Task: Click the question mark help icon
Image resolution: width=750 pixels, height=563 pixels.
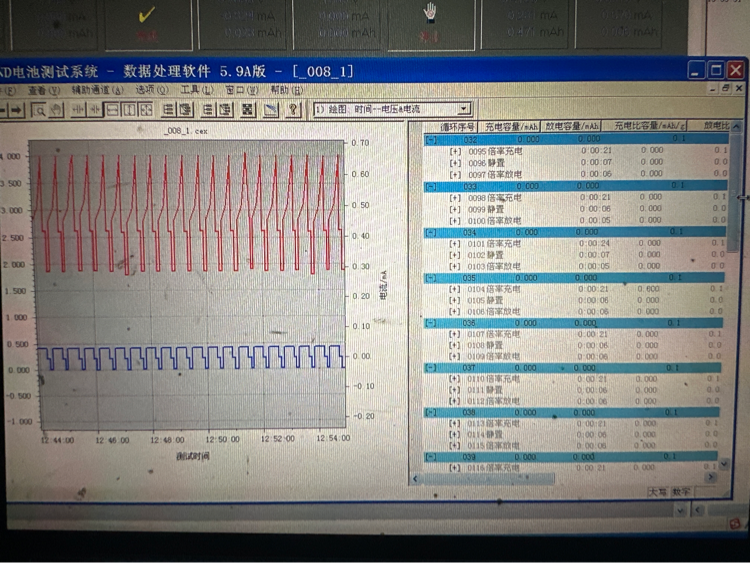Action: pyautogui.click(x=293, y=110)
